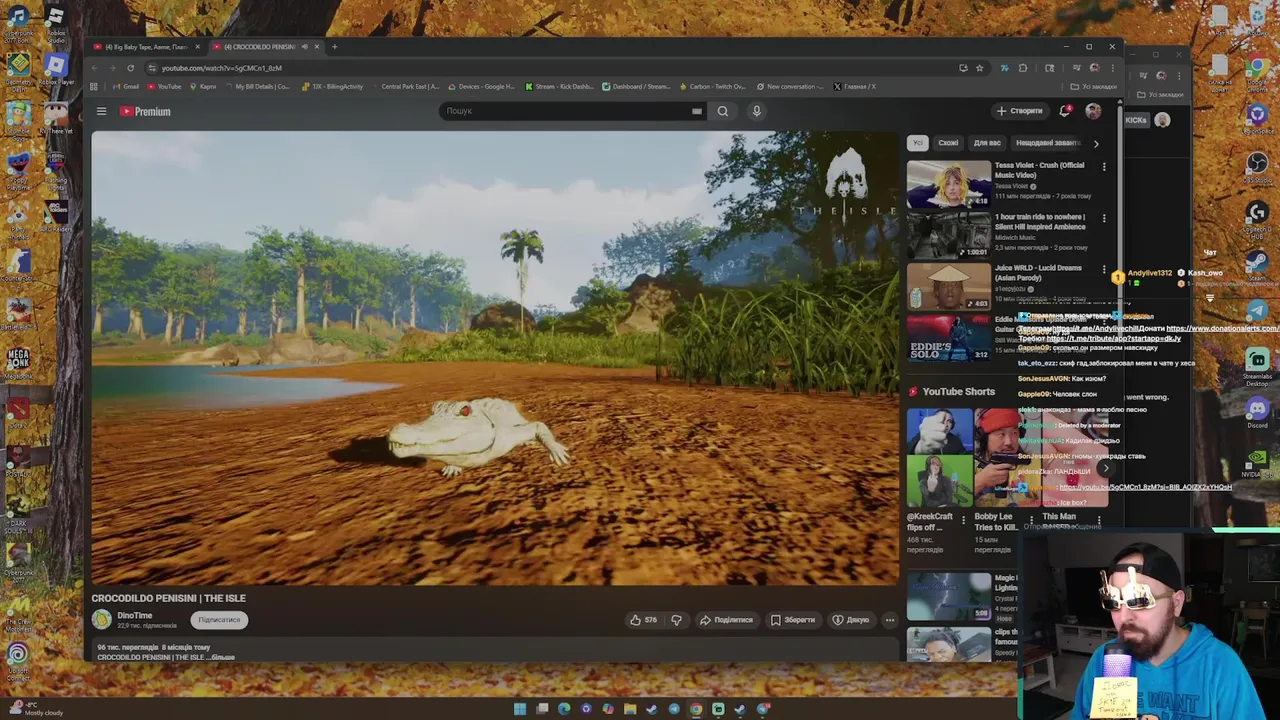Image resolution: width=1280 pixels, height=720 pixels.
Task: Open the DinoTime channel avatar
Action: pos(102,620)
